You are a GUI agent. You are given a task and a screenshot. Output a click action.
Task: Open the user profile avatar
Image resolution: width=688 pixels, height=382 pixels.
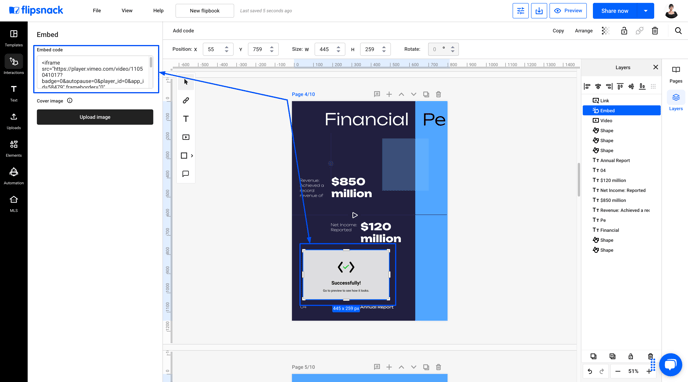pyautogui.click(x=671, y=11)
